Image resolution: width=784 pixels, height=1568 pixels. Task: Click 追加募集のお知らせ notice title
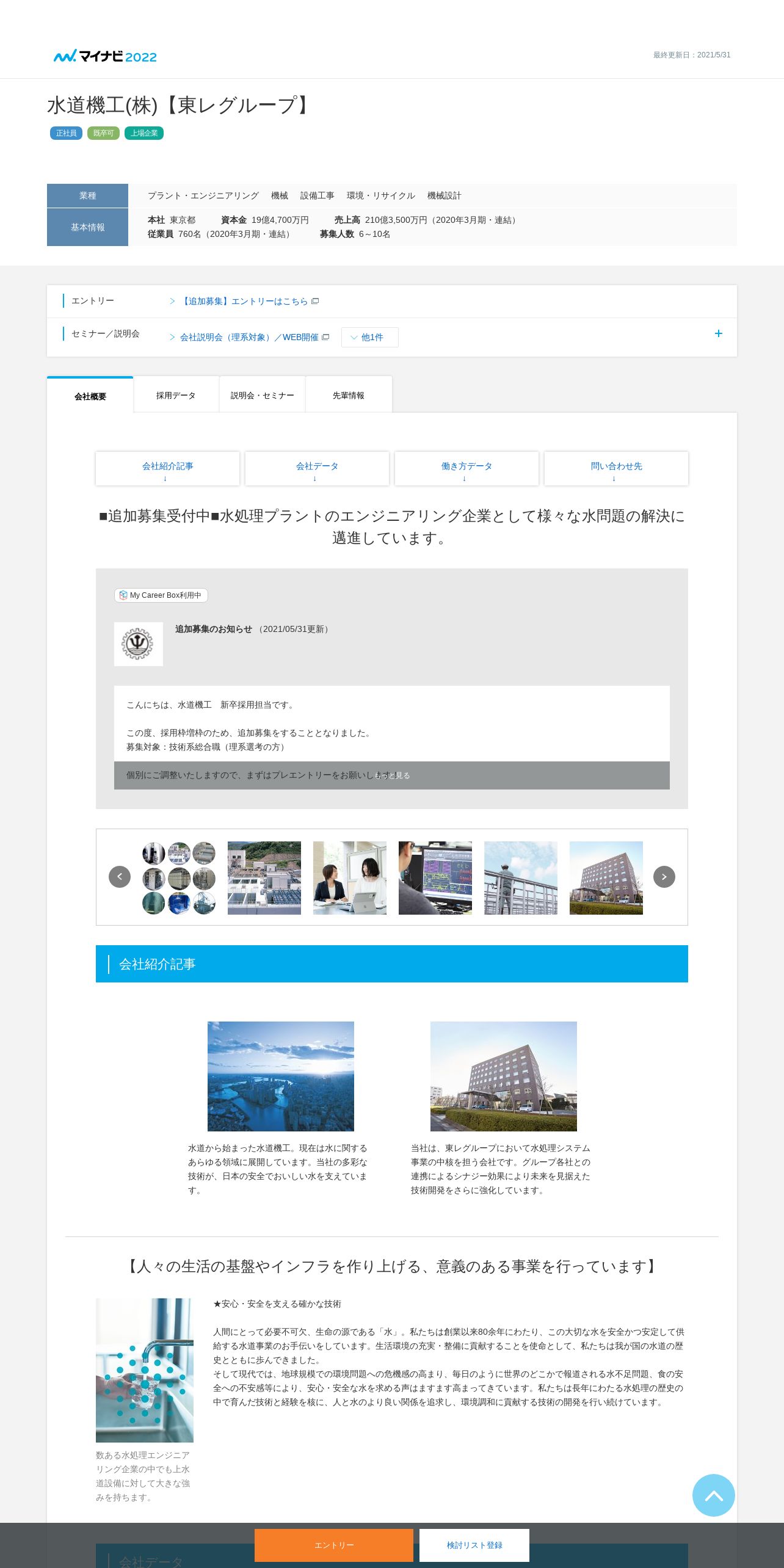214,629
